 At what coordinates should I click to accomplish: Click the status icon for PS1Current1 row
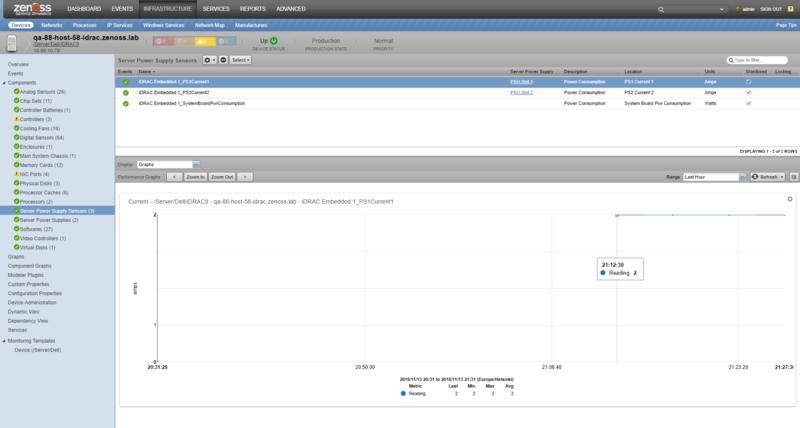[126, 82]
